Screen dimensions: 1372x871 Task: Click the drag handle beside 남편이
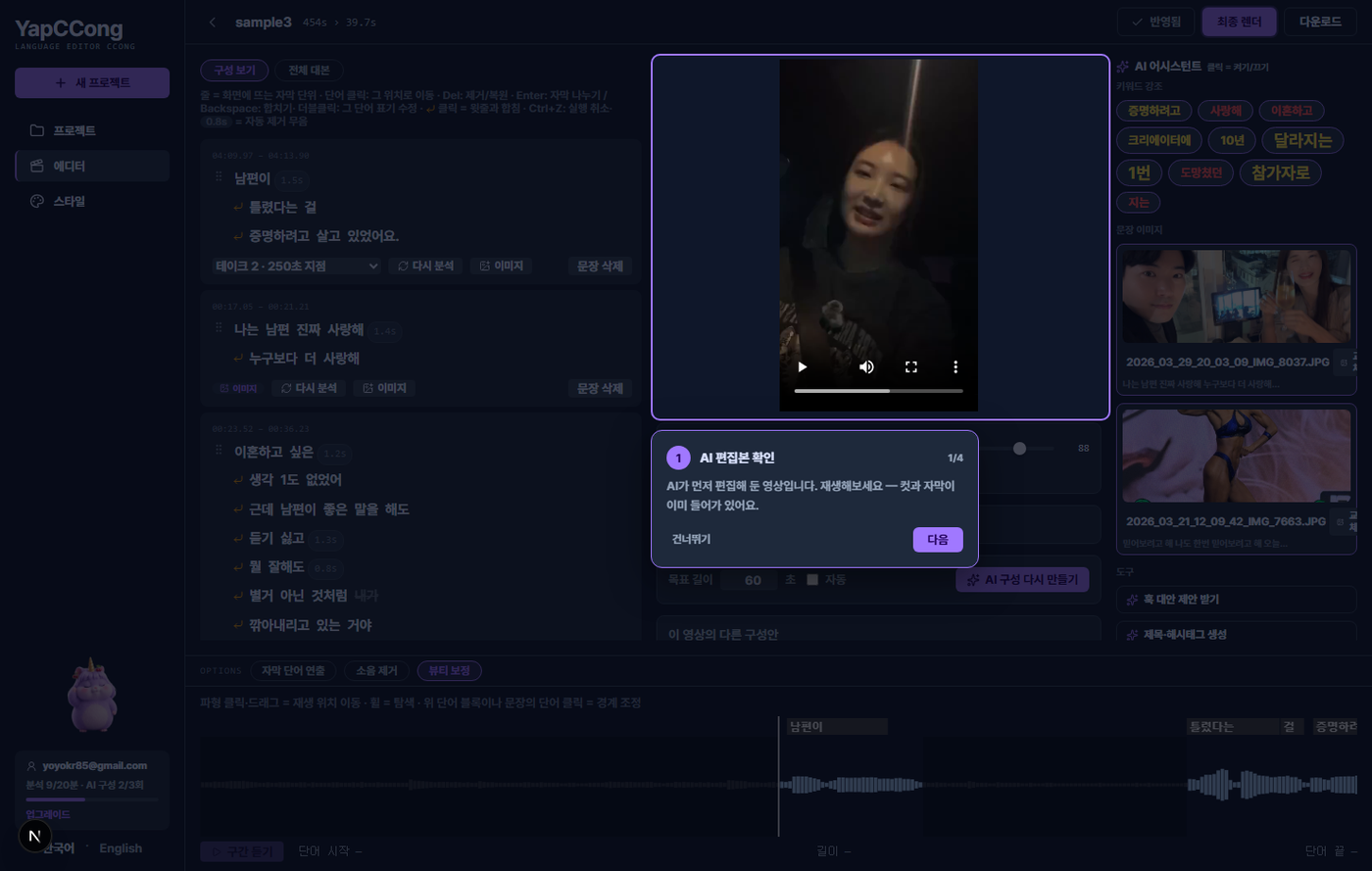pos(219,177)
